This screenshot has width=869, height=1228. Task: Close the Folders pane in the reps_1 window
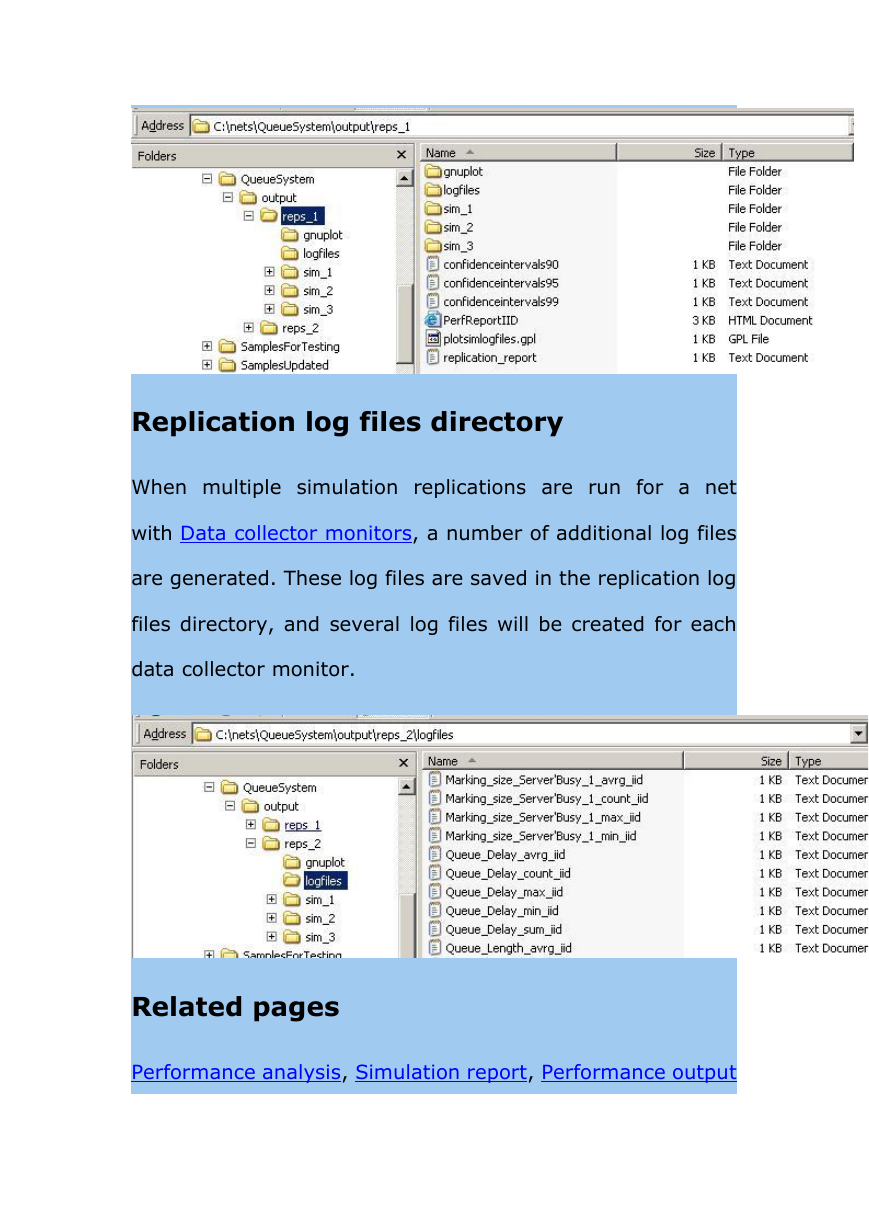401,156
